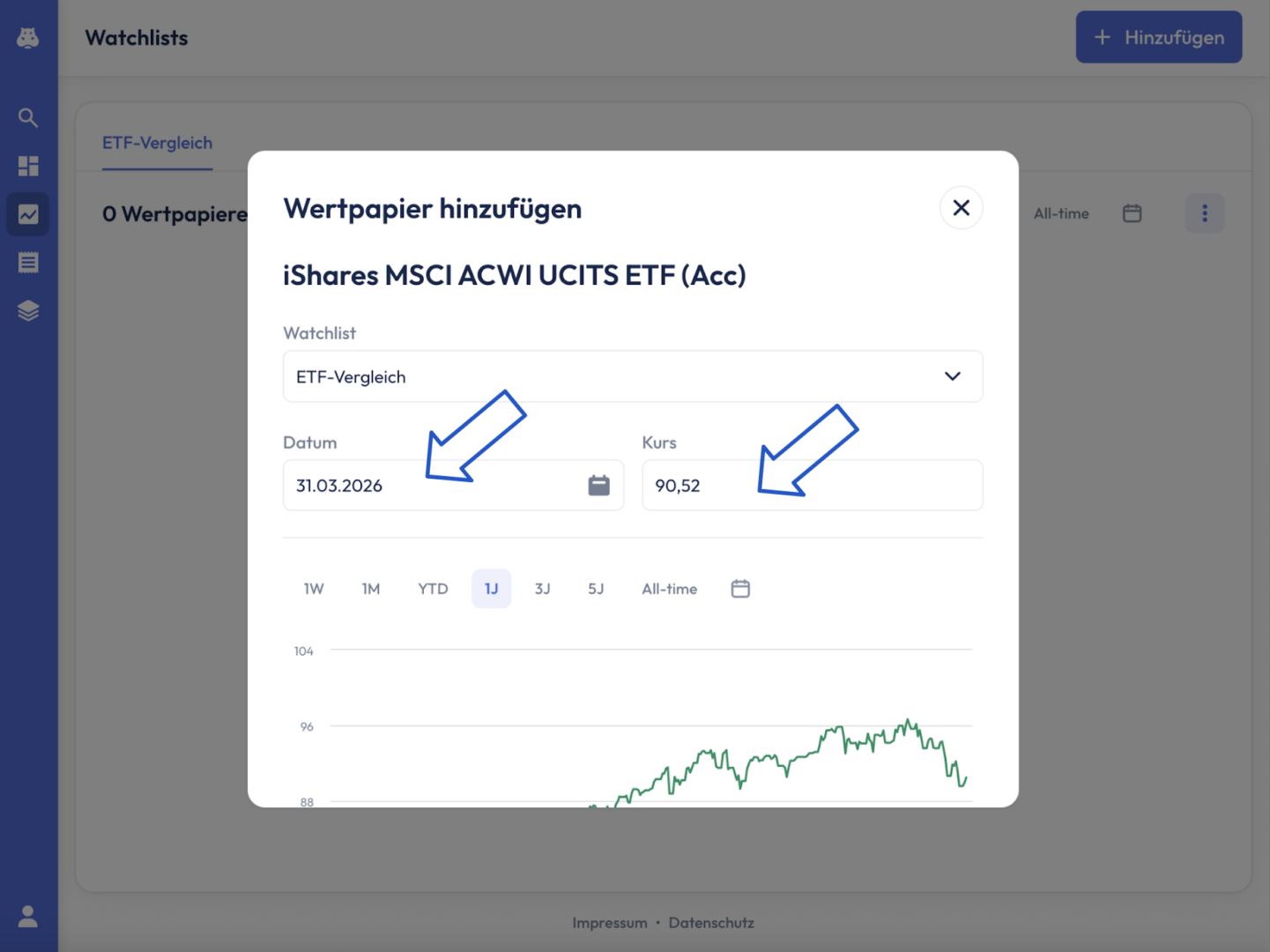Image resolution: width=1270 pixels, height=952 pixels.
Task: Switch chart range to 1M
Action: tap(371, 589)
